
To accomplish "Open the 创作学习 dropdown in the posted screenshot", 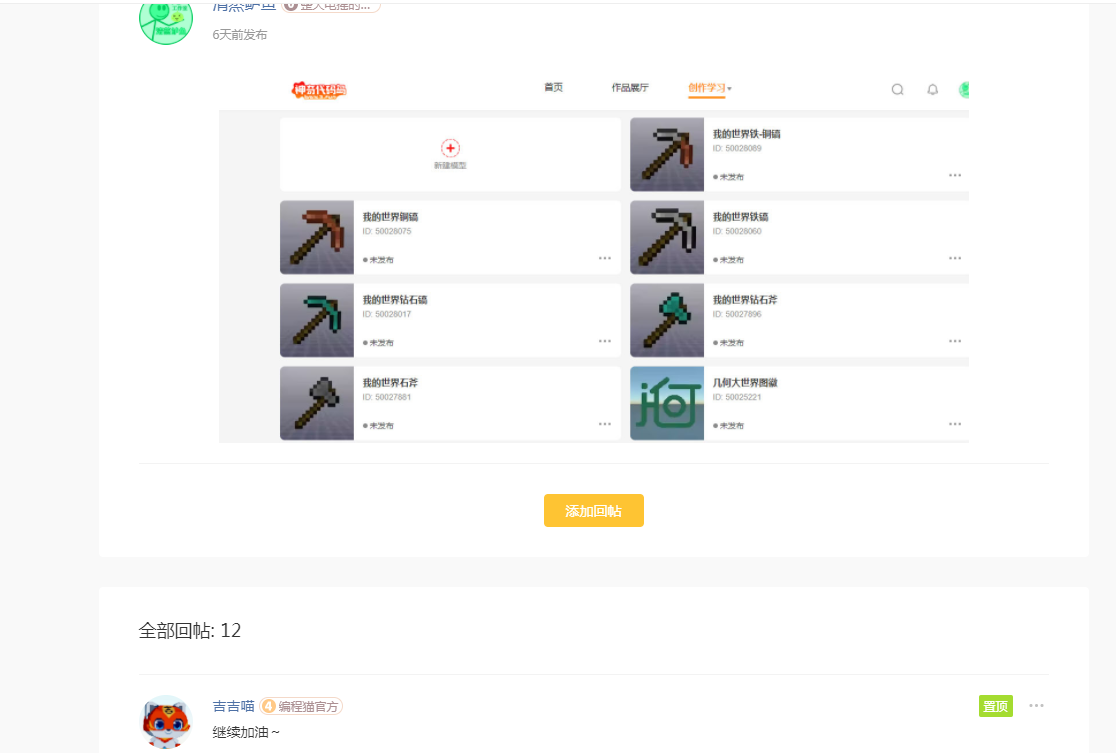I will click(710, 88).
